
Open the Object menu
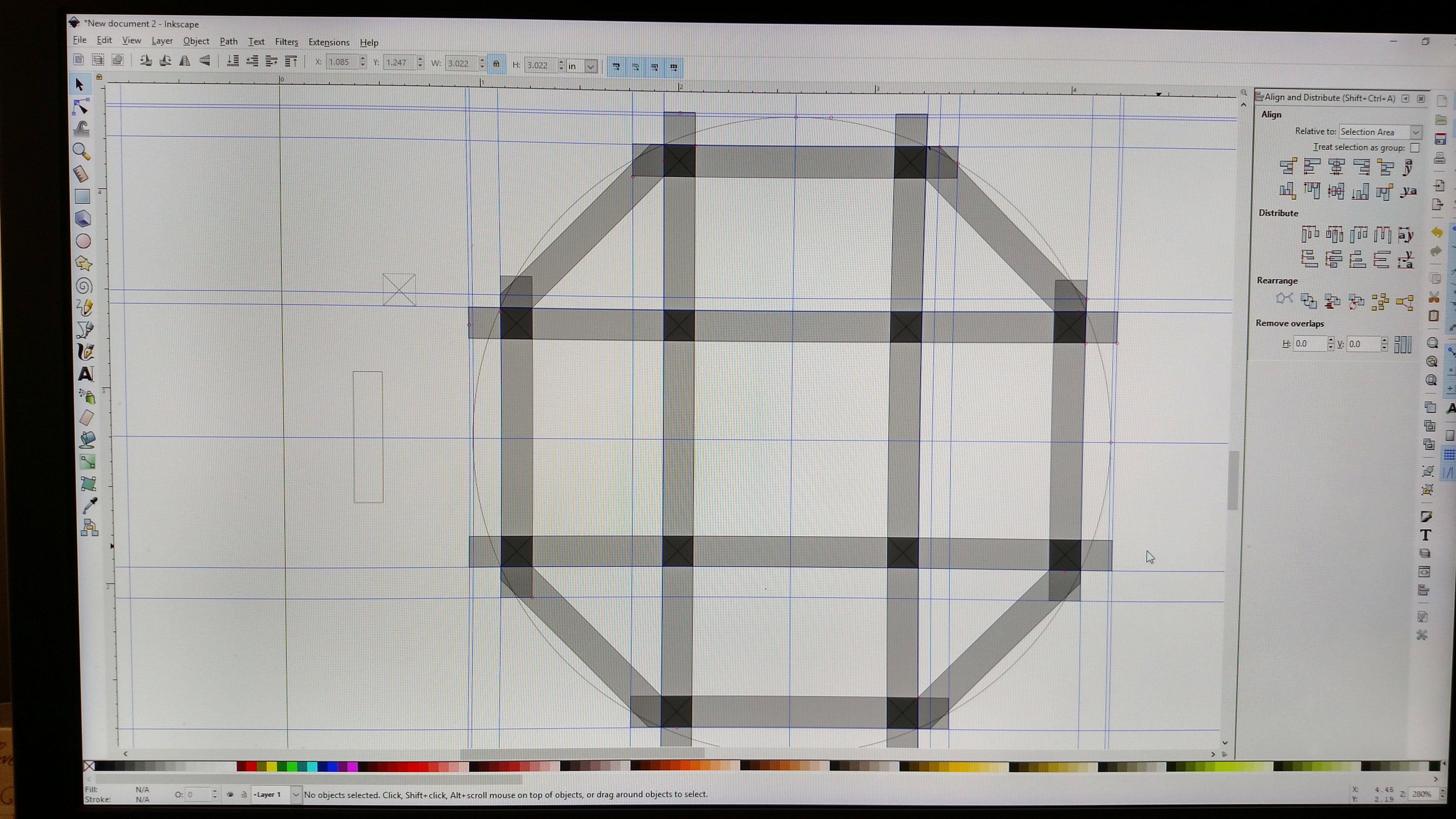click(x=196, y=41)
